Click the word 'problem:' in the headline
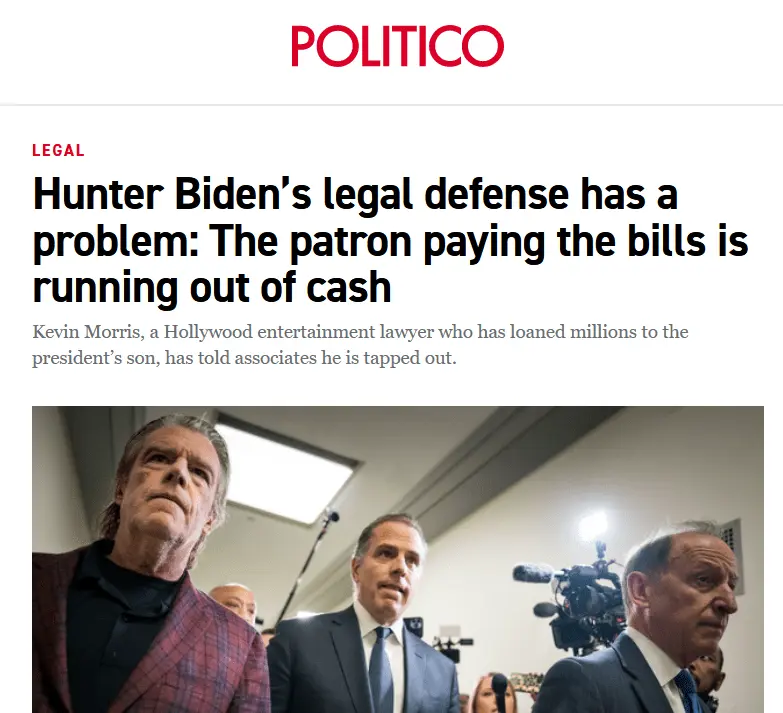This screenshot has width=783, height=713. tap(115, 241)
